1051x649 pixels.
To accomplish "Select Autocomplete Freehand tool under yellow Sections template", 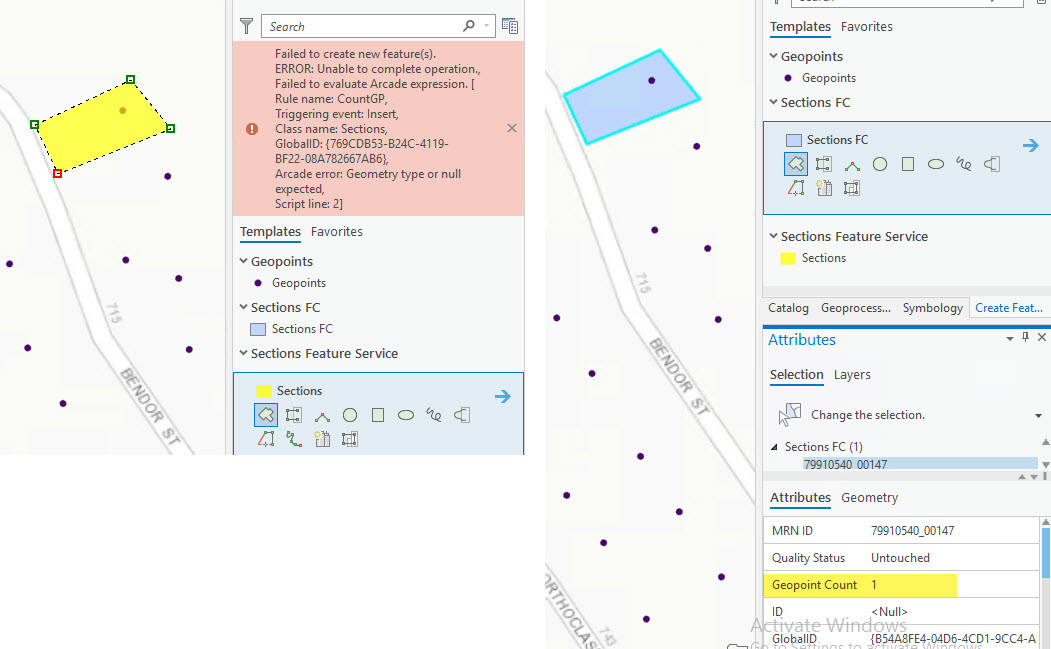I will tap(462, 415).
